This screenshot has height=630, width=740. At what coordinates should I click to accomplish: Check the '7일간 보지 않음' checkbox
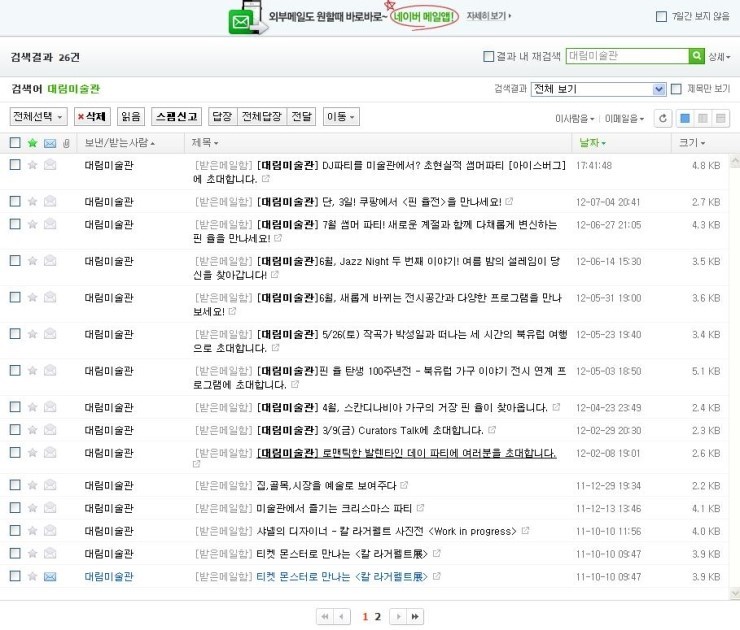pos(661,16)
